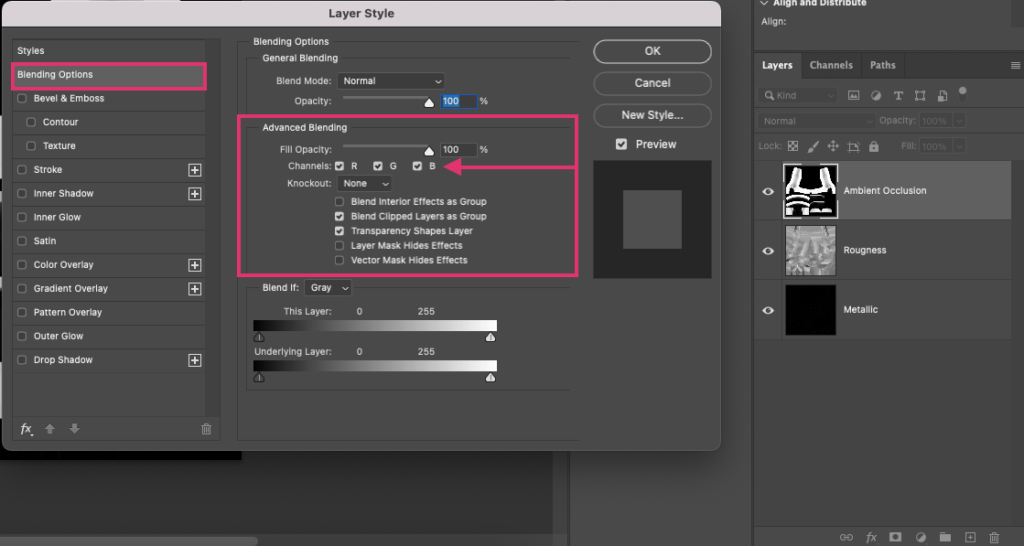Collapse the Align and Distribute section
This screenshot has width=1024, height=546.
click(x=764, y=3)
